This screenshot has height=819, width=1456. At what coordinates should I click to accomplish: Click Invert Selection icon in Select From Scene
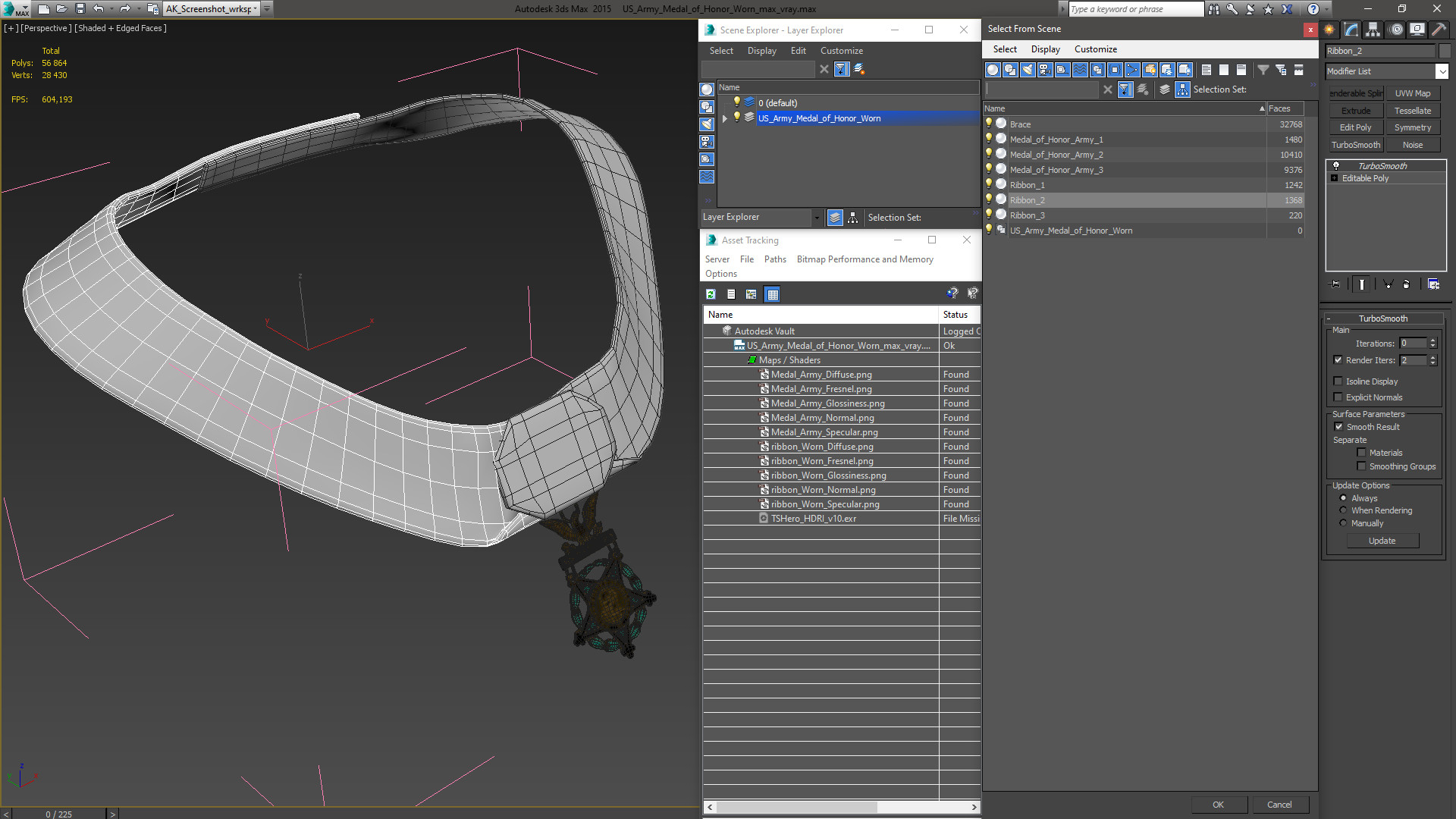[1241, 70]
